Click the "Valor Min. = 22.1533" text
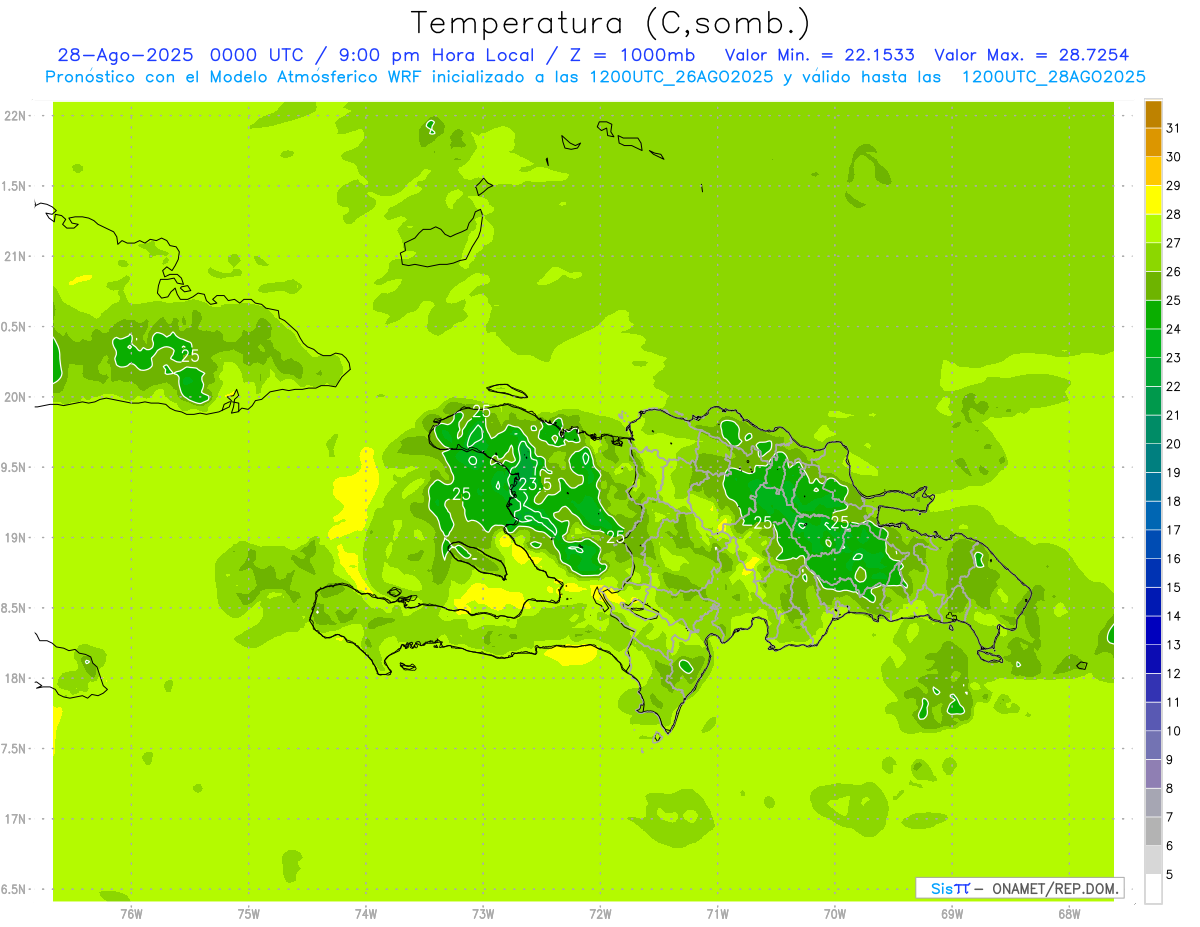 click(x=819, y=55)
